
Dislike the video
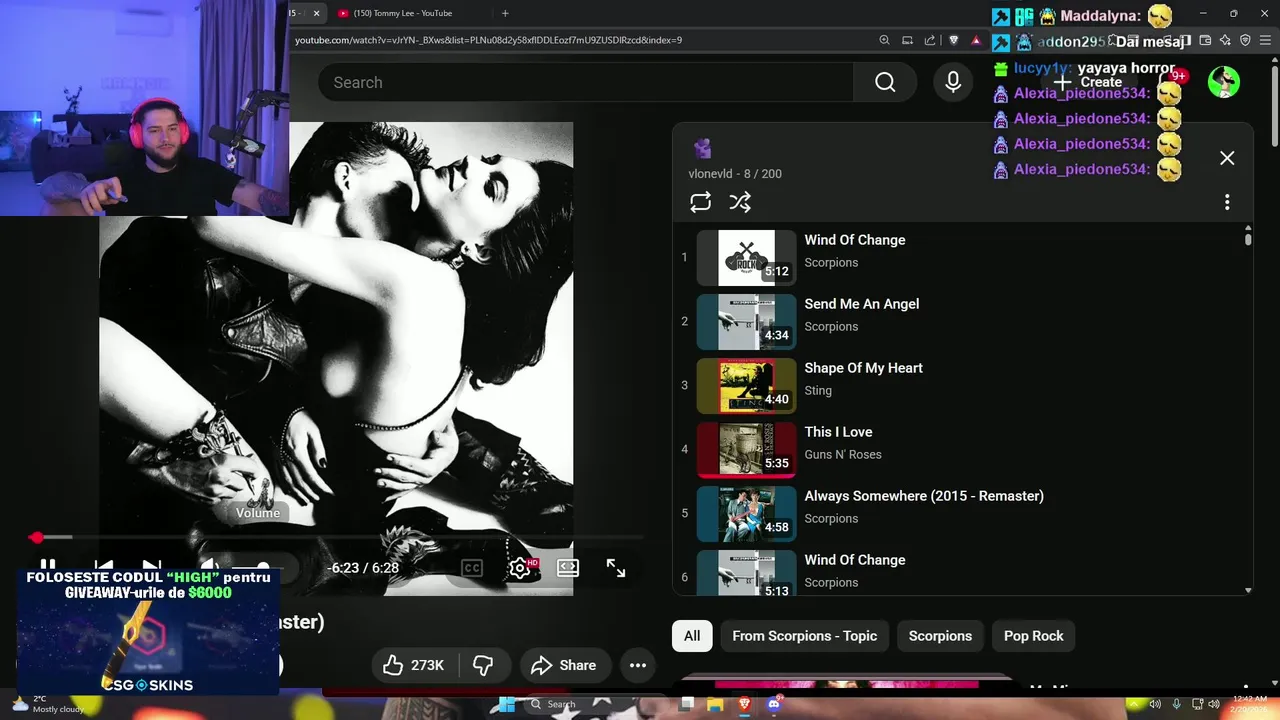pos(484,665)
